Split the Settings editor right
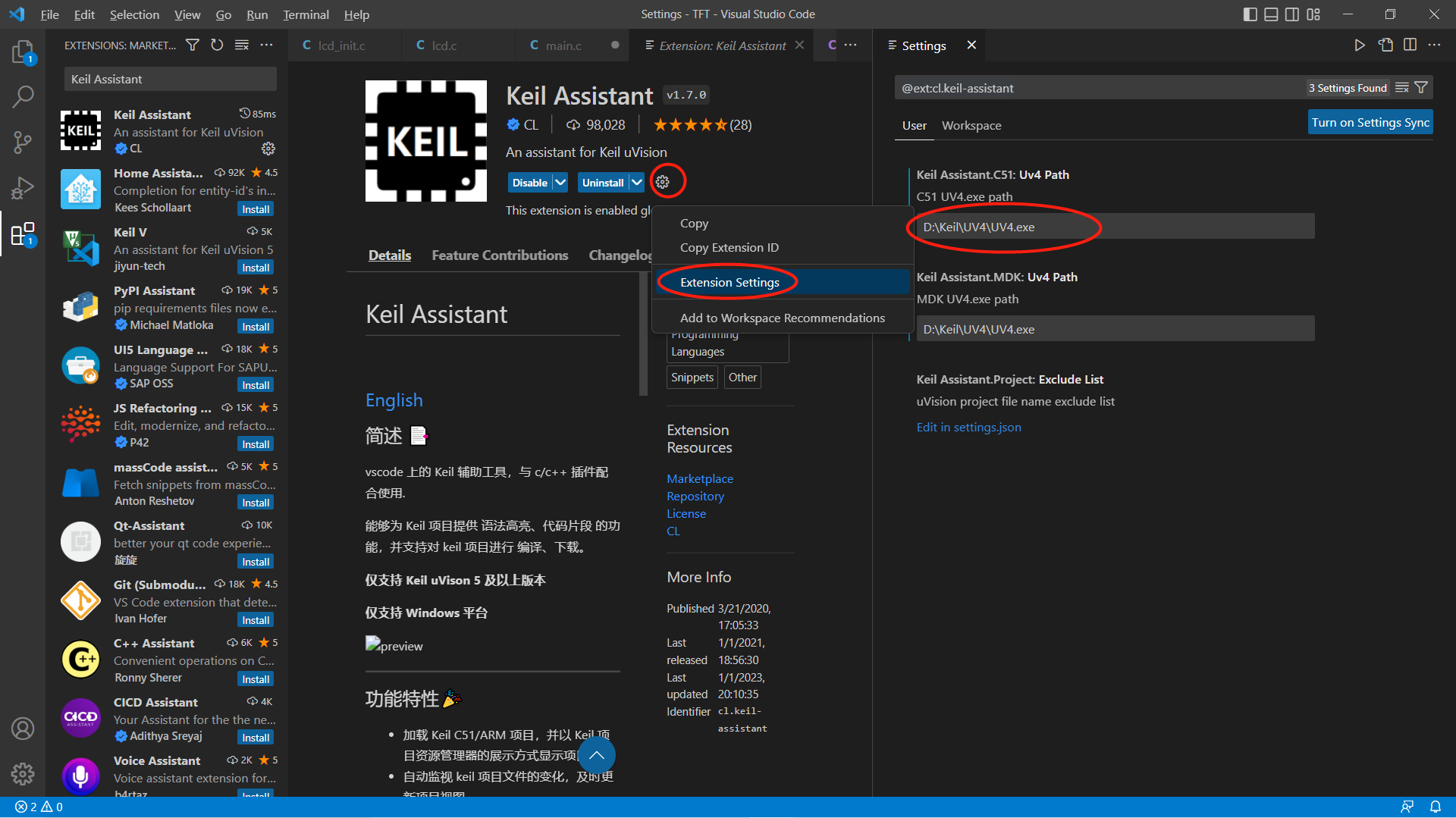 coord(1410,45)
